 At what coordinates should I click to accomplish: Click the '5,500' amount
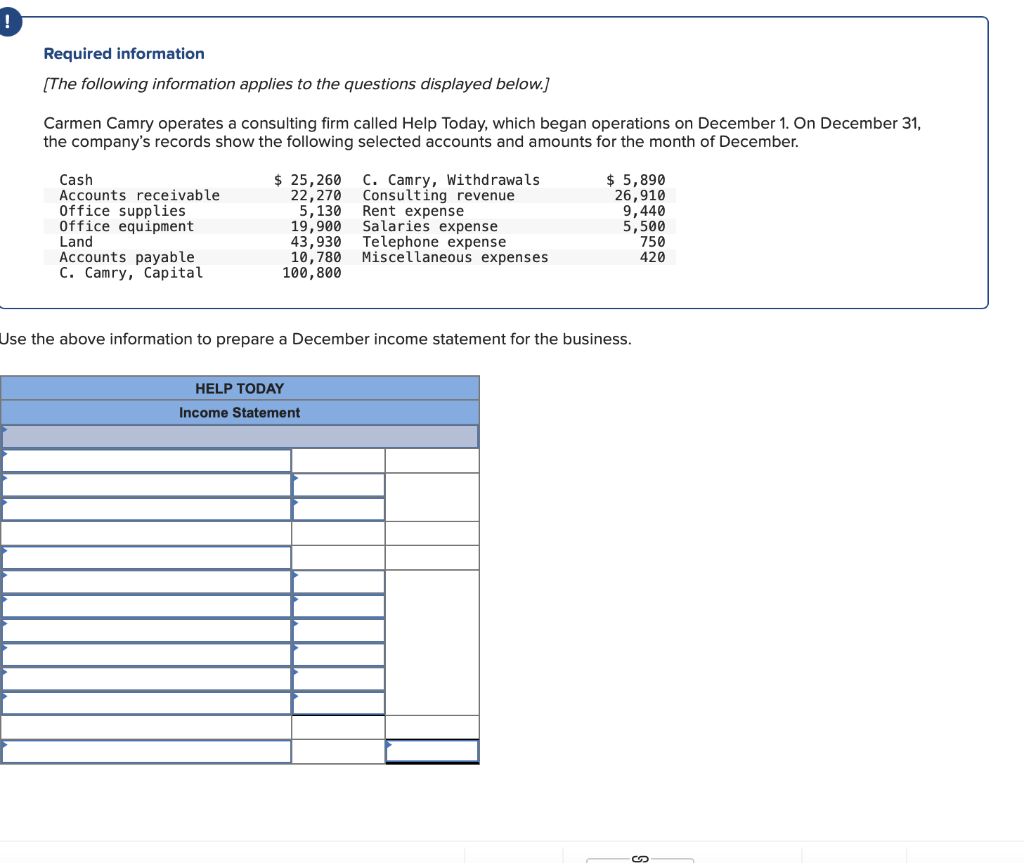coord(644,226)
